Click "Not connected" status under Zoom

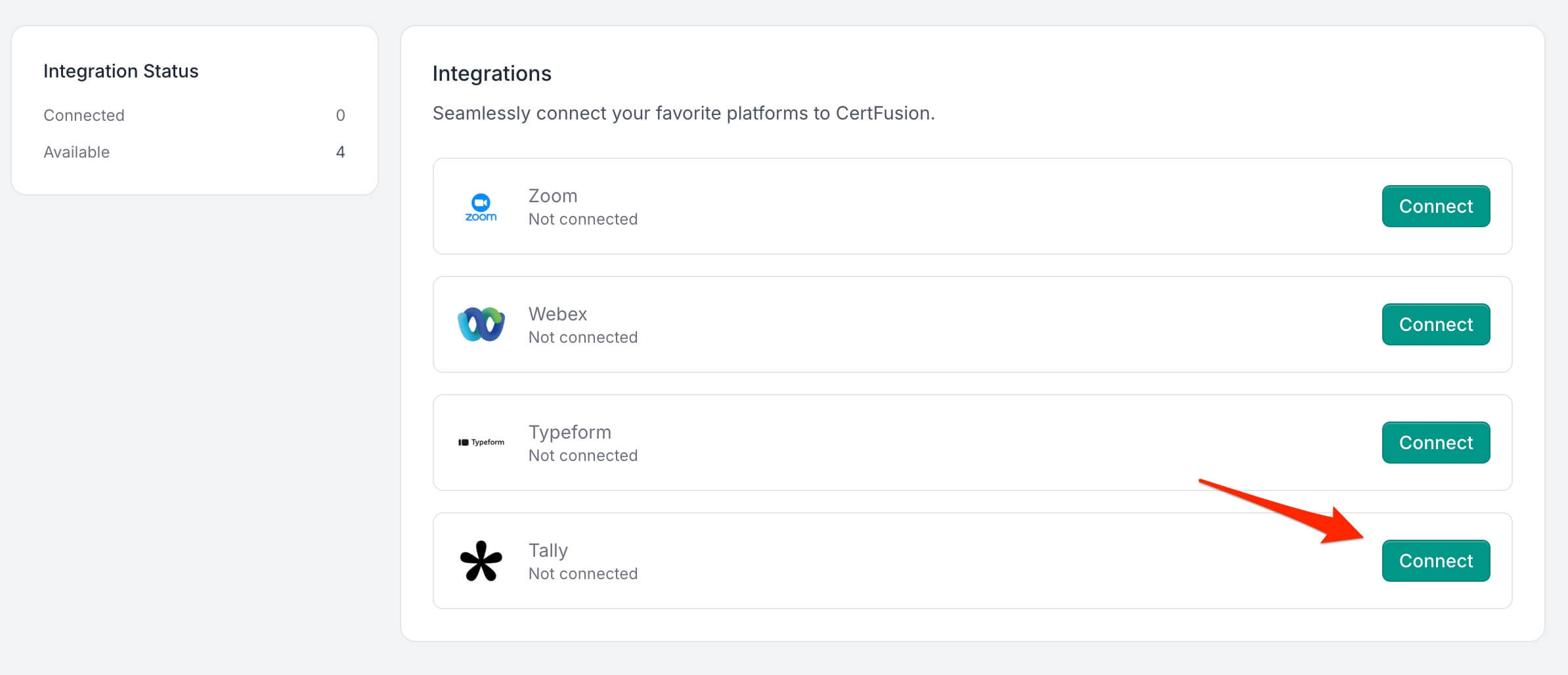point(582,219)
